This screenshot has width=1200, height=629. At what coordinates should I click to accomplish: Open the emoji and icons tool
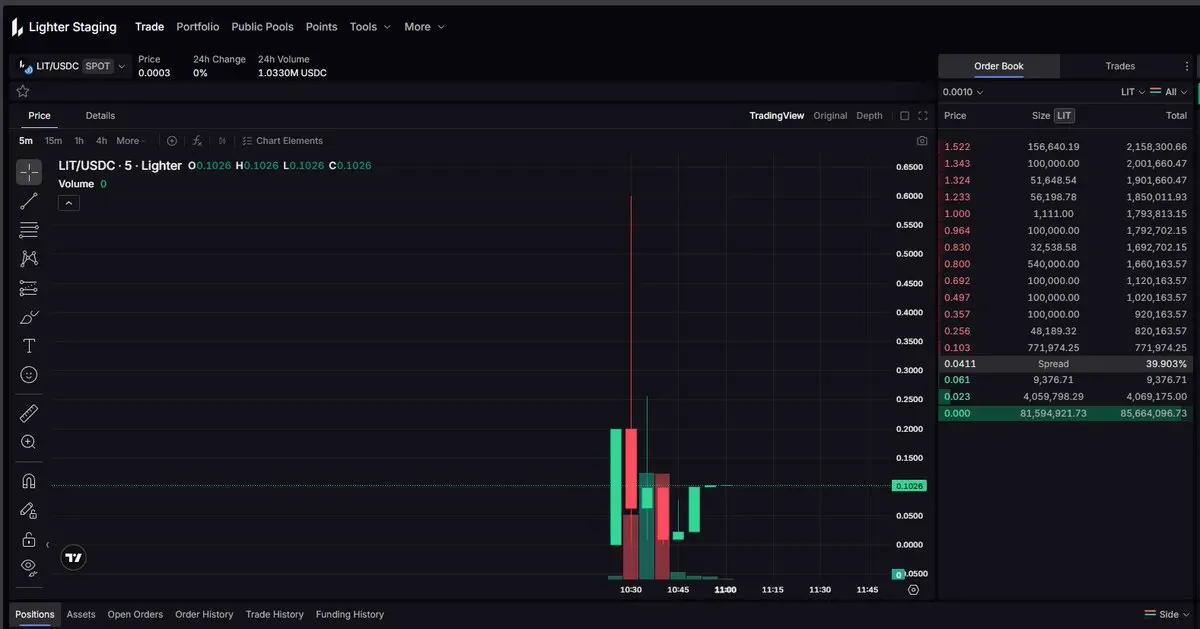tap(29, 374)
